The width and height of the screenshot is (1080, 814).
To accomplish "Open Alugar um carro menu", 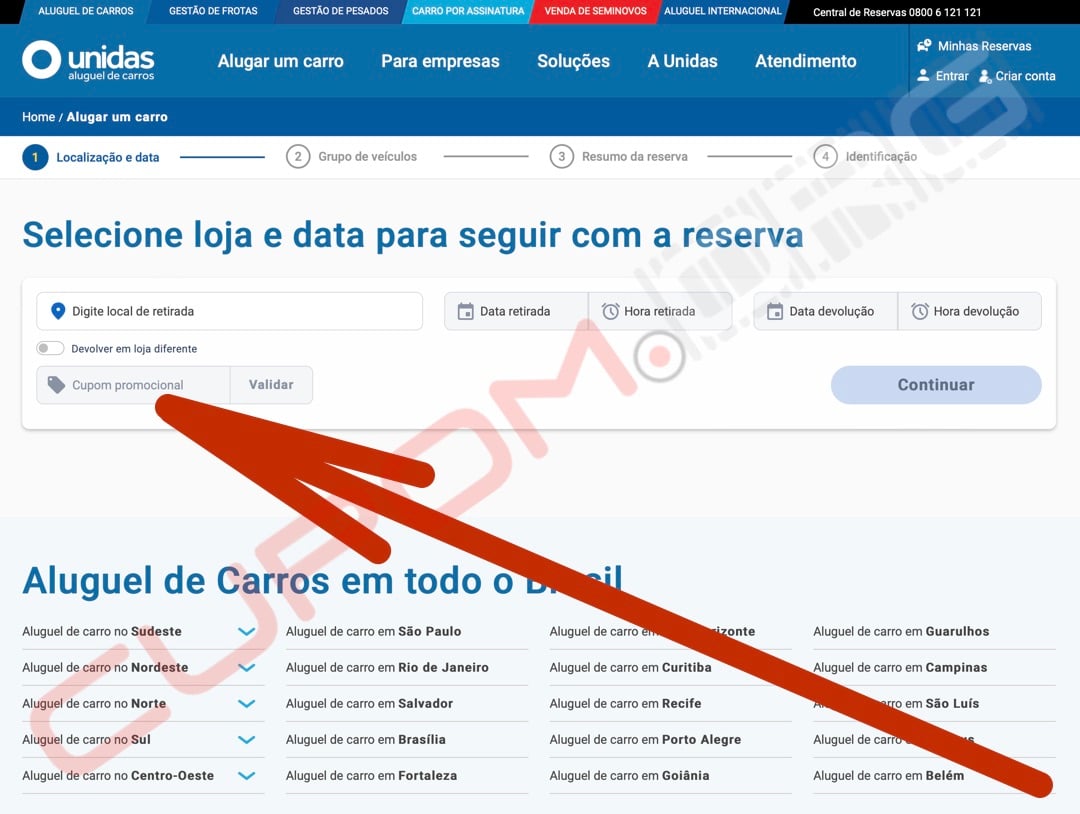I will pyautogui.click(x=280, y=61).
